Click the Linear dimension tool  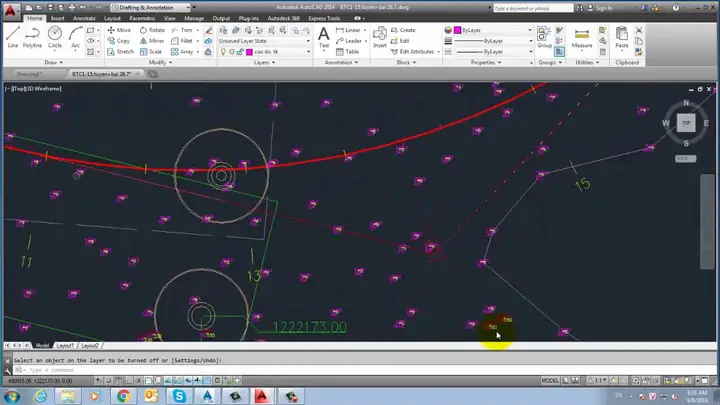[348, 30]
